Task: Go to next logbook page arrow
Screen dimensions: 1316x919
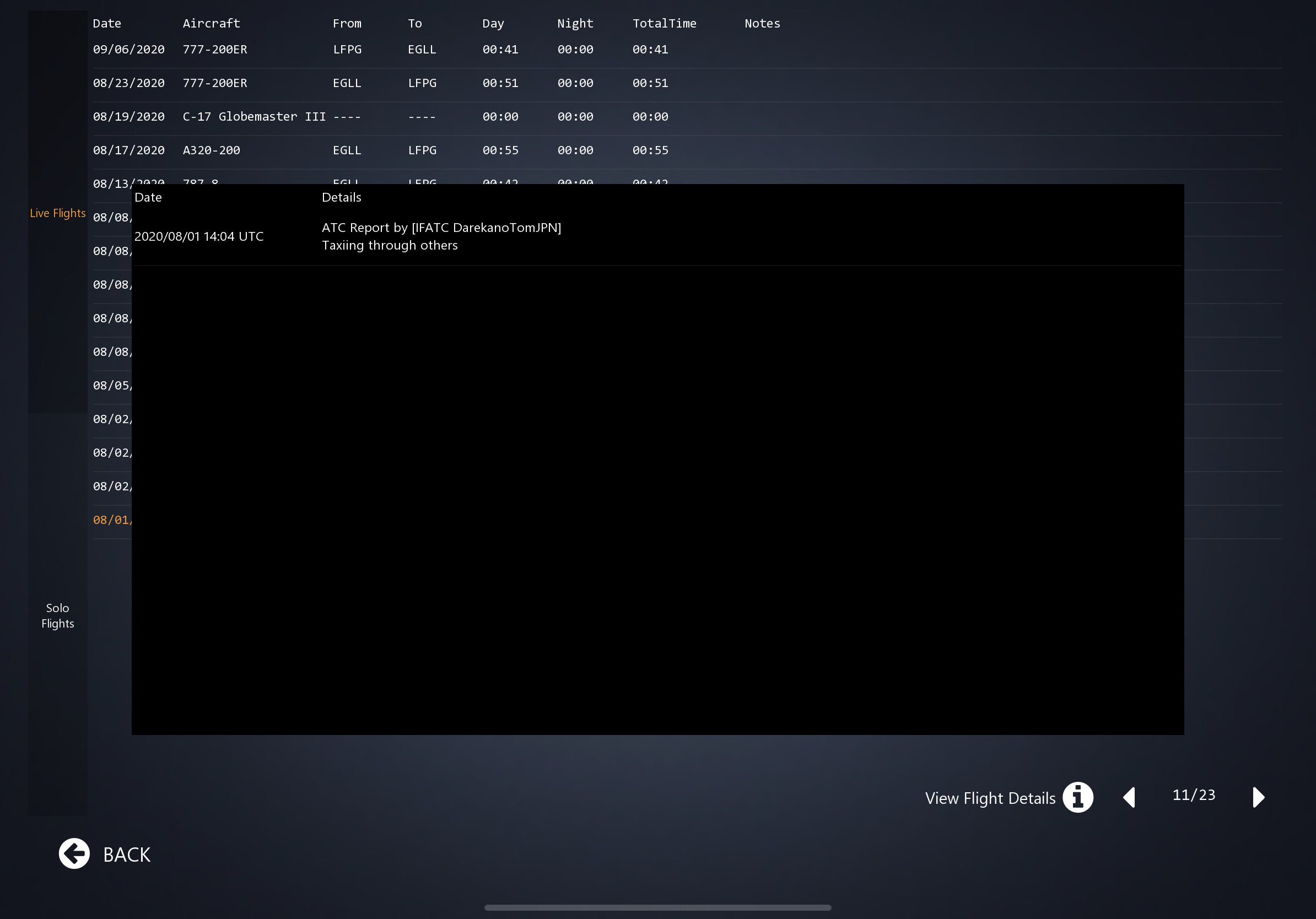Action: (x=1258, y=797)
